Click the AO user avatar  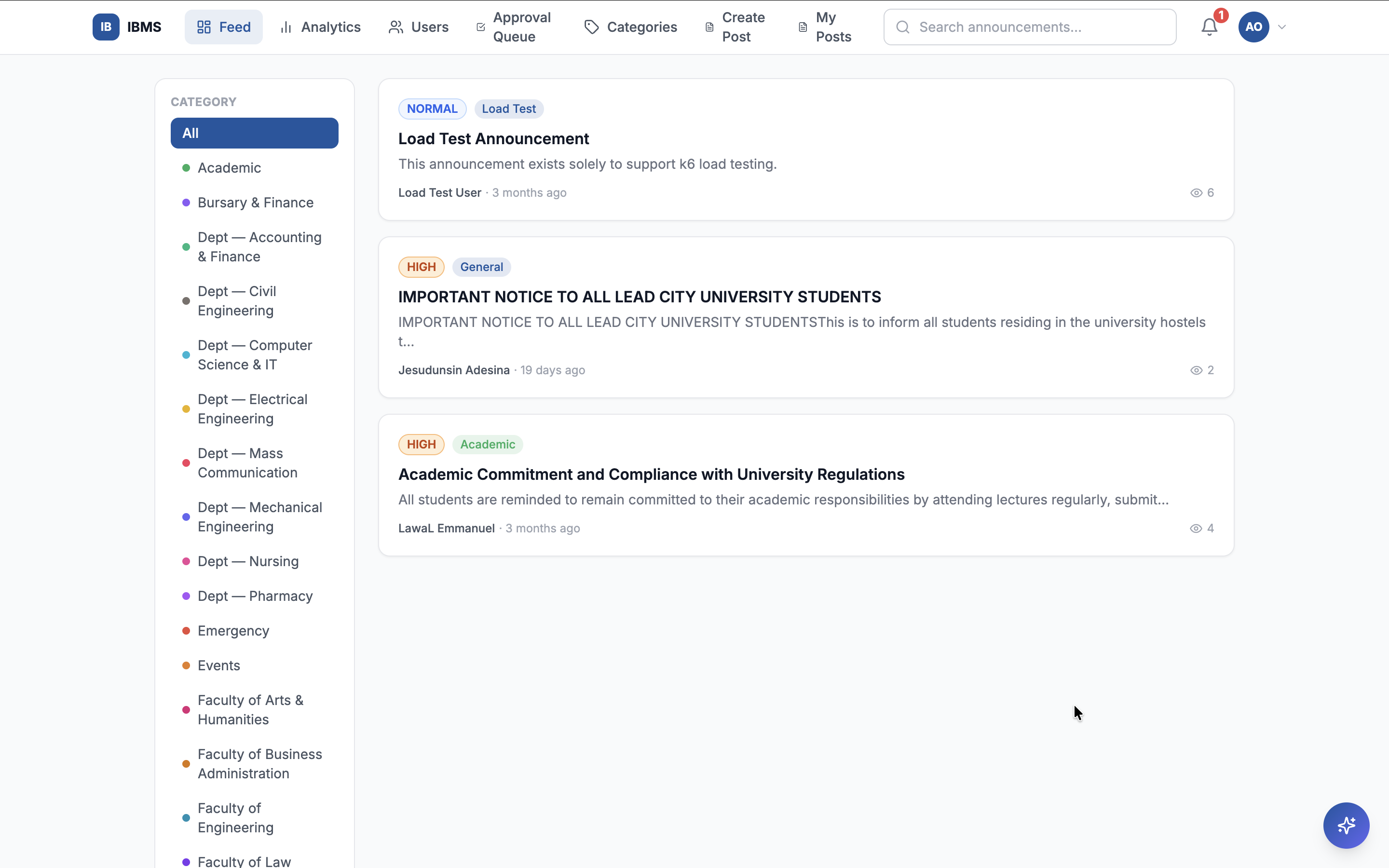[1253, 27]
